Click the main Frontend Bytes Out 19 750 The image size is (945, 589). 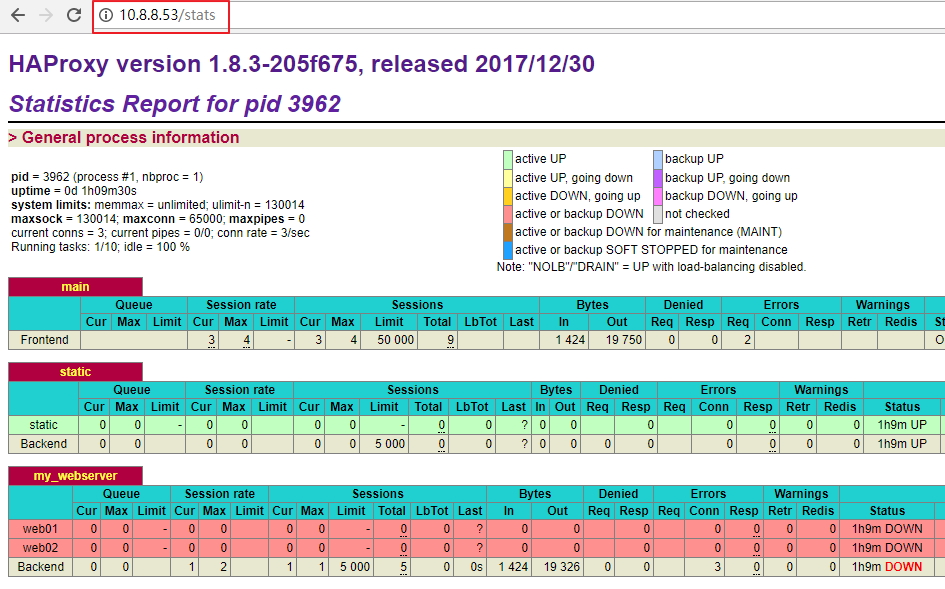point(624,340)
